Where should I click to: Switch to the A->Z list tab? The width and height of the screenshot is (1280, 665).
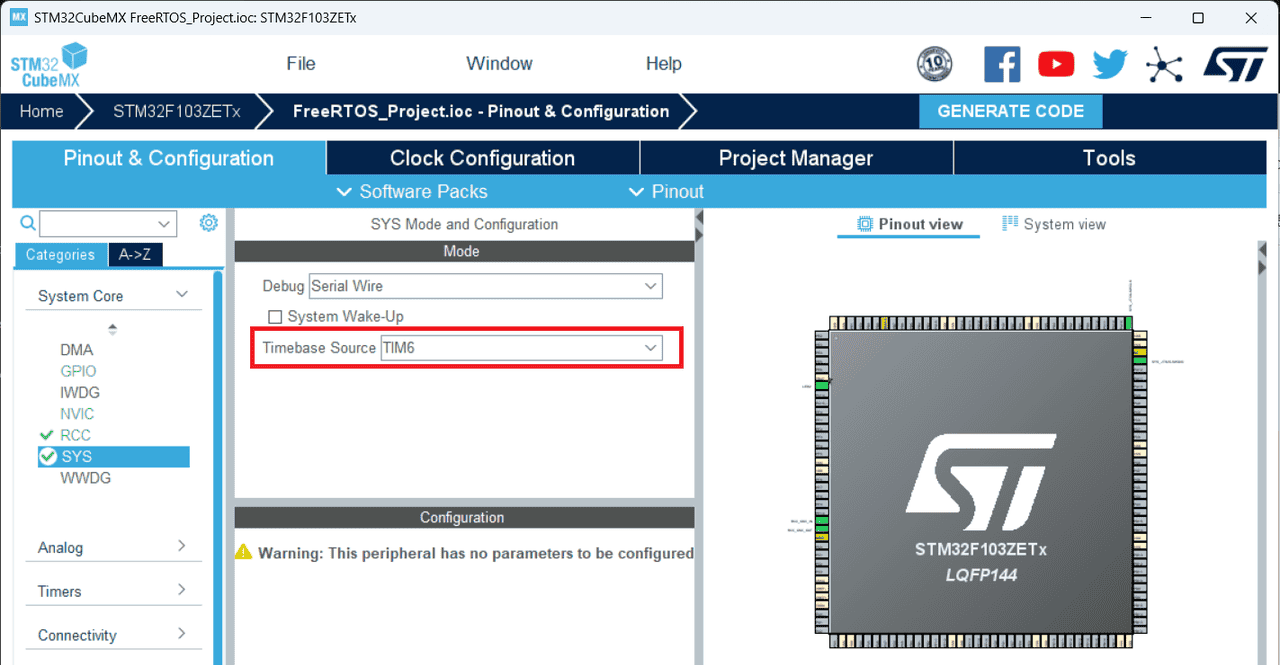[134, 255]
